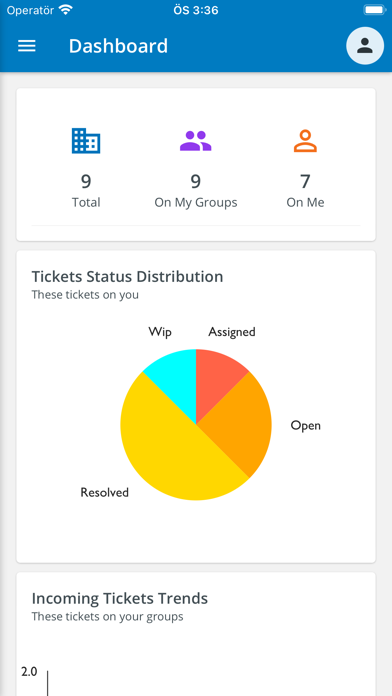This screenshot has width=392, height=696.
Task: Tap the orange On Me person icon
Action: click(x=305, y=141)
